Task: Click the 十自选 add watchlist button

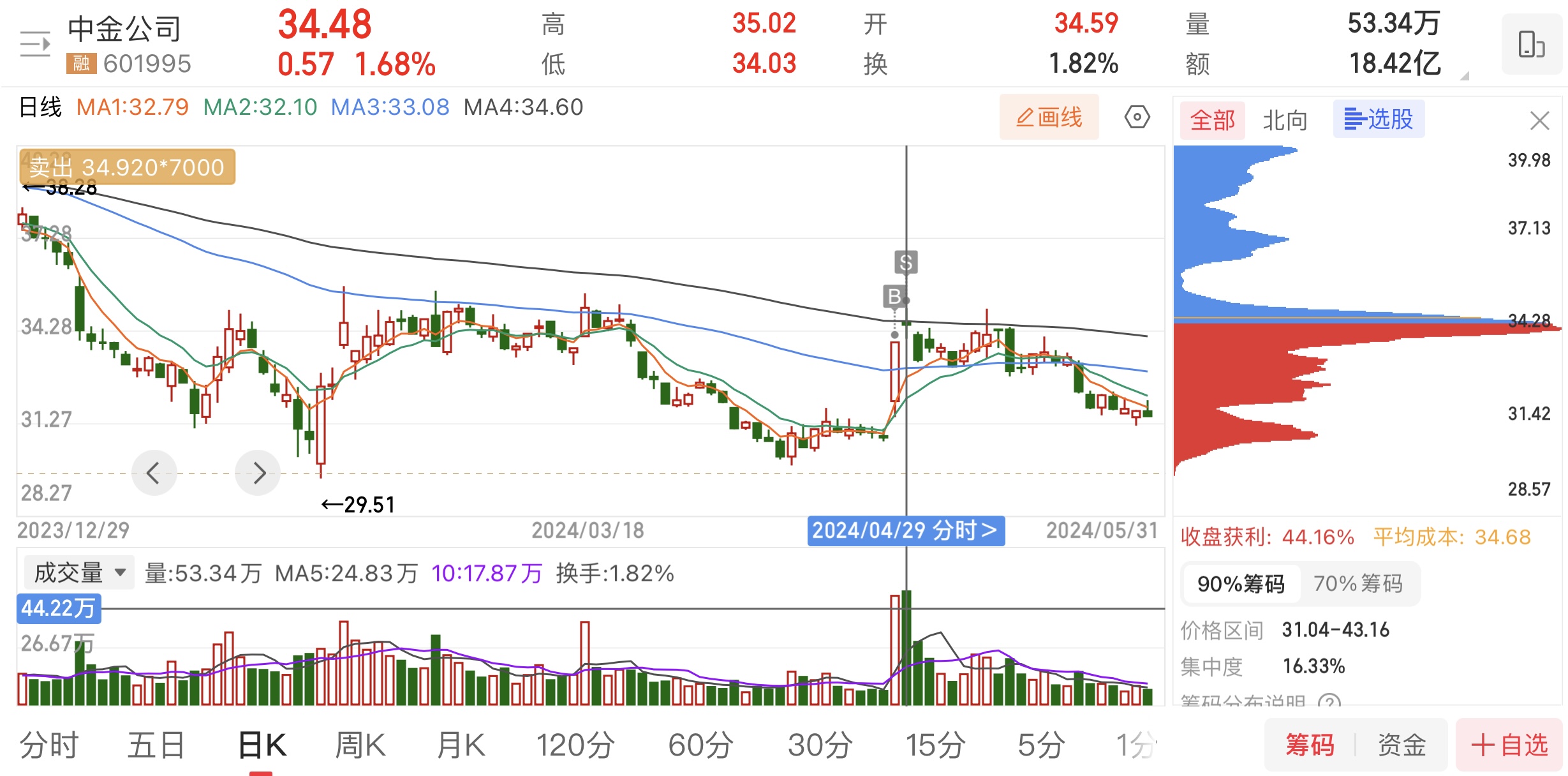Action: tap(1509, 745)
